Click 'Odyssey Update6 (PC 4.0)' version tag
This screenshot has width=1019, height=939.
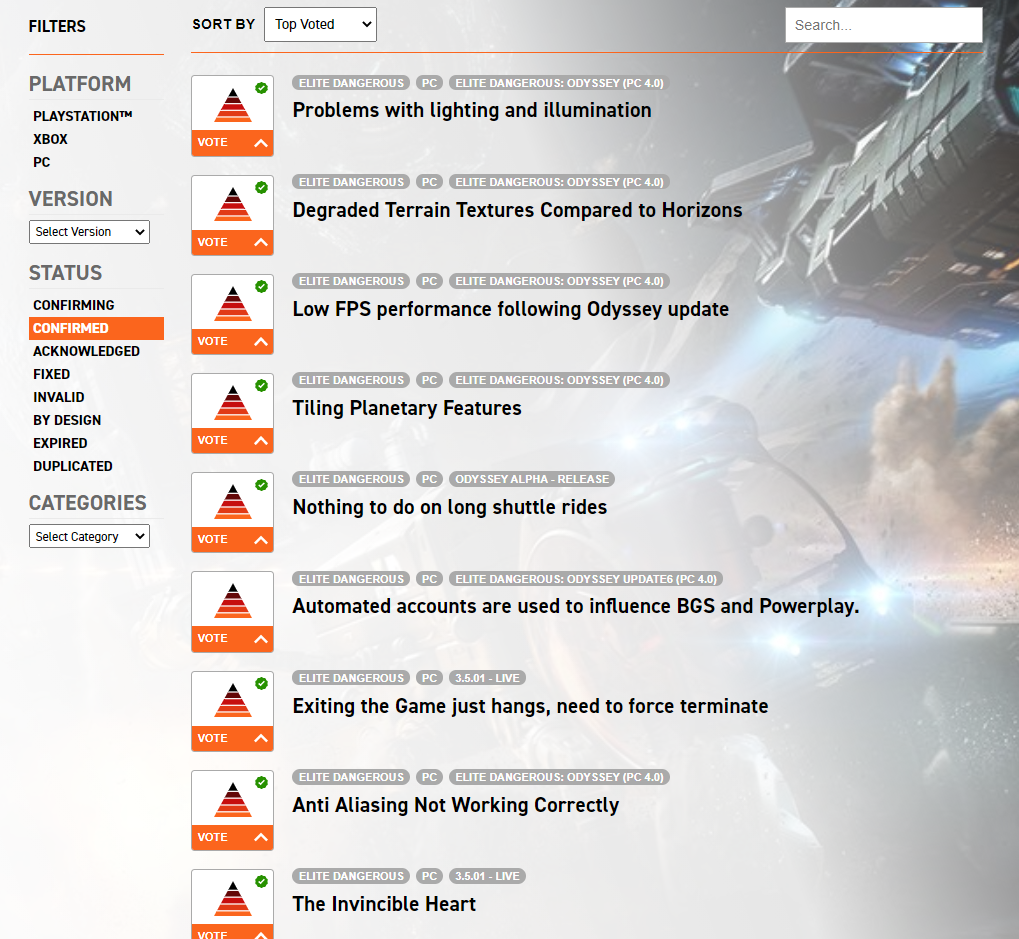(x=586, y=579)
